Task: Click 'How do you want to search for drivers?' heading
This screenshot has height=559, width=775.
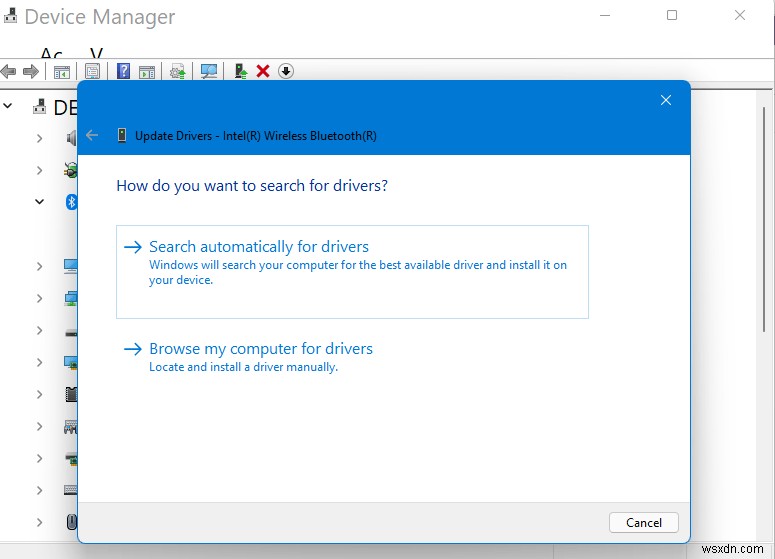Action: click(x=252, y=186)
